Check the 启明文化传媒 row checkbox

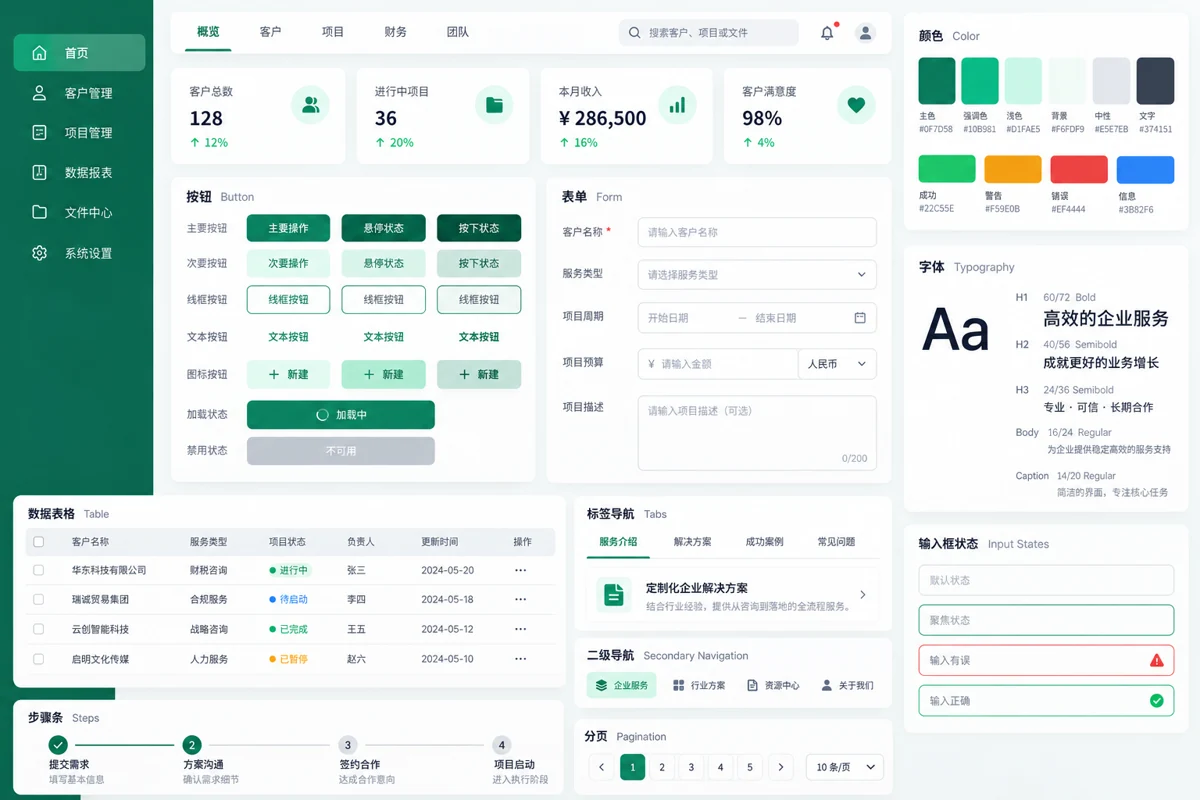tap(39, 659)
